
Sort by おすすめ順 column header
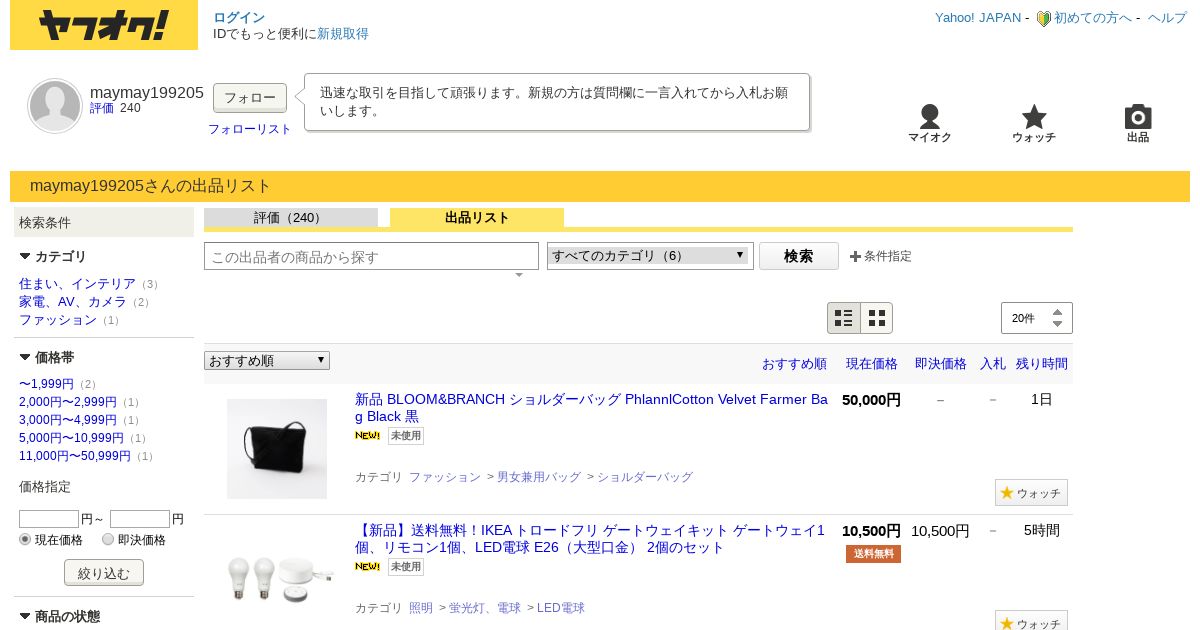pos(794,364)
